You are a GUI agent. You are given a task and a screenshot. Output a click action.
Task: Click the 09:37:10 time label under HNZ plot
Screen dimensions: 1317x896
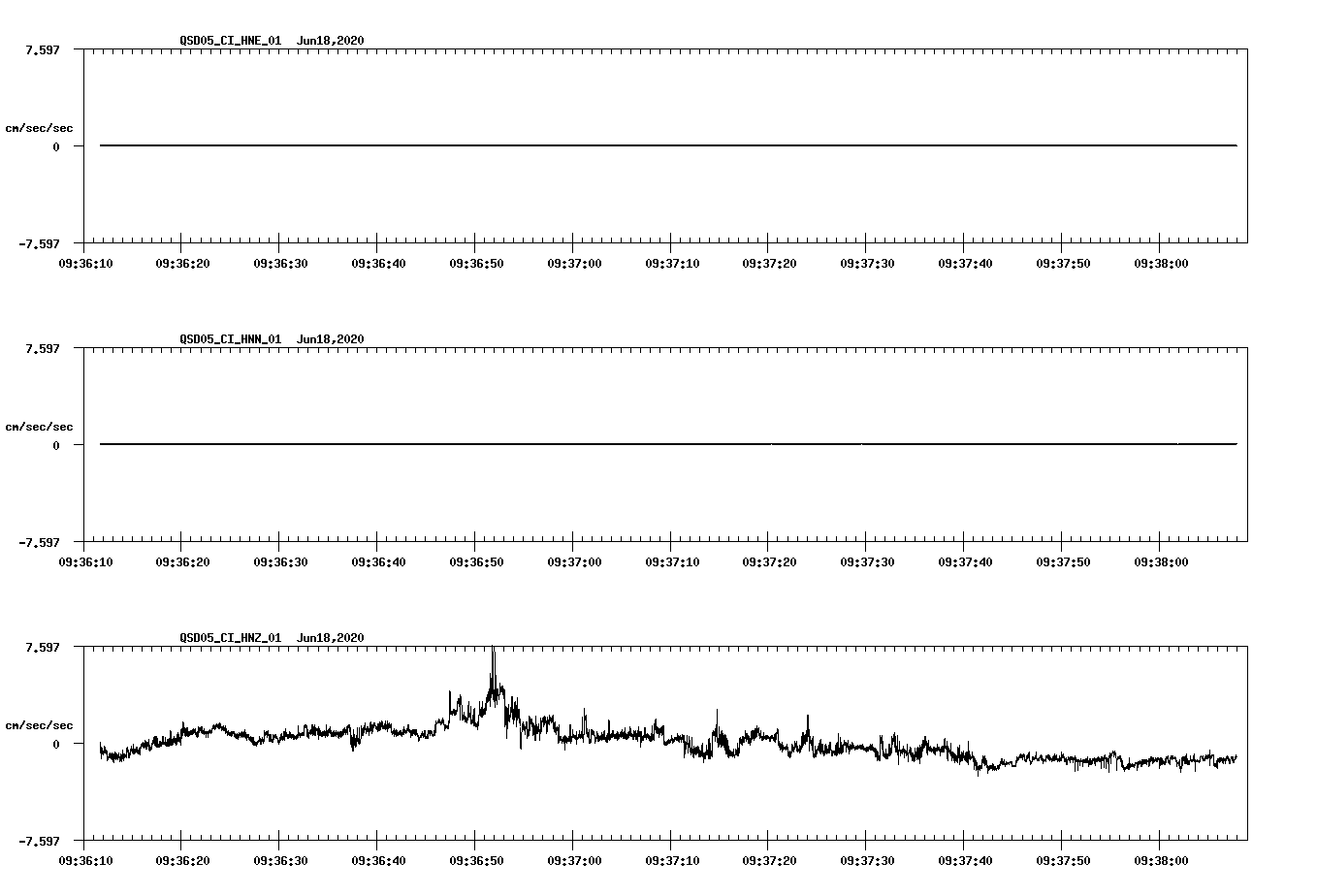(671, 860)
